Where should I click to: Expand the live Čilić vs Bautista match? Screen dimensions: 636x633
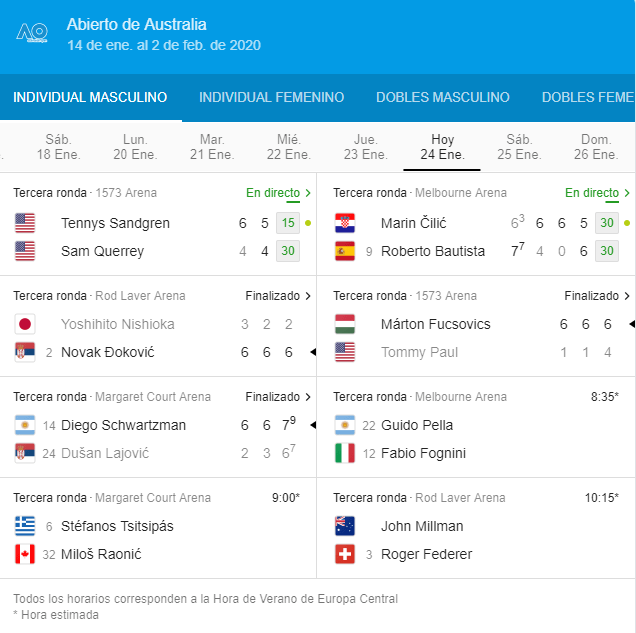click(x=598, y=193)
